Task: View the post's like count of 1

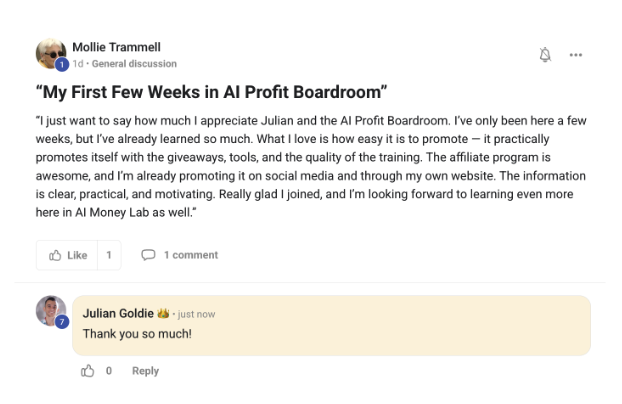Action: pos(109,255)
